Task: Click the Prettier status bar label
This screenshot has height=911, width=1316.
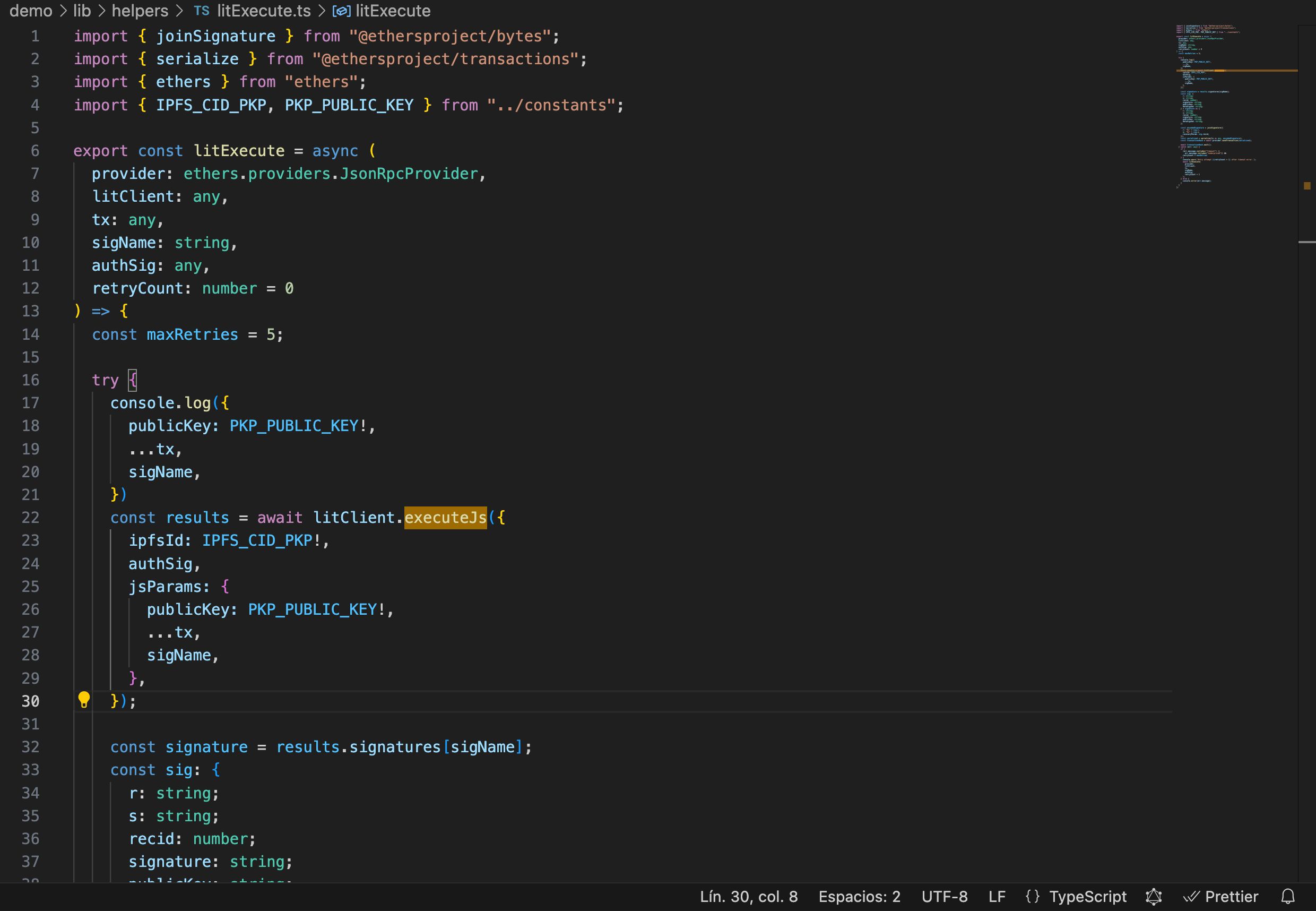Action: point(1232,897)
